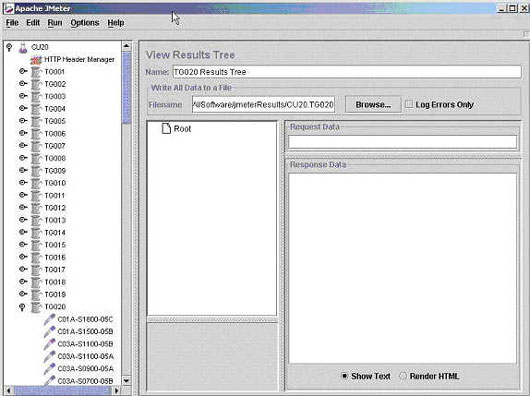
Task: Select the Root node label
Action: pos(182,129)
